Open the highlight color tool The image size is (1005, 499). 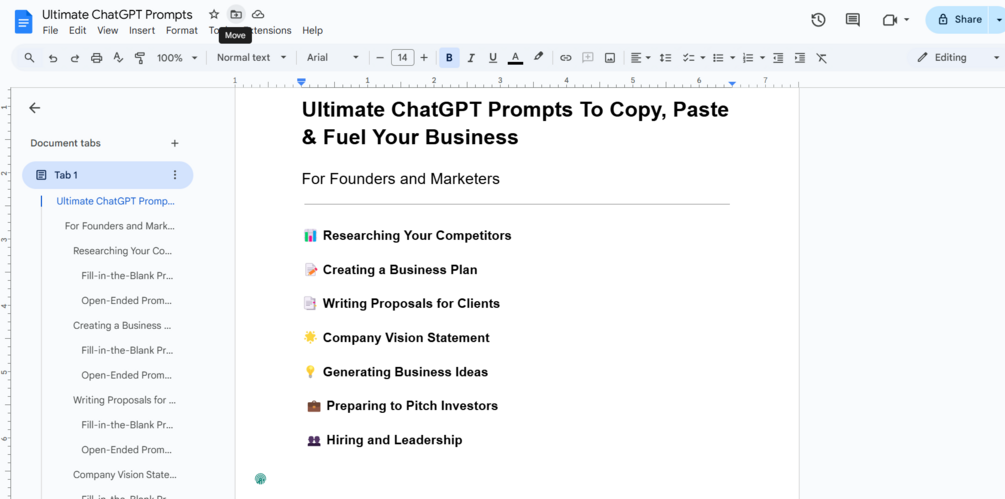(538, 58)
